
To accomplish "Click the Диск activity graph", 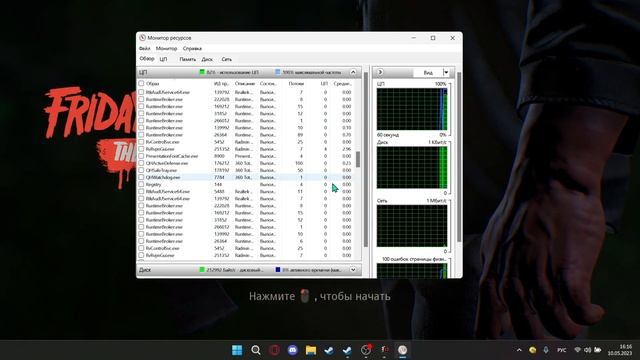I will [412, 167].
